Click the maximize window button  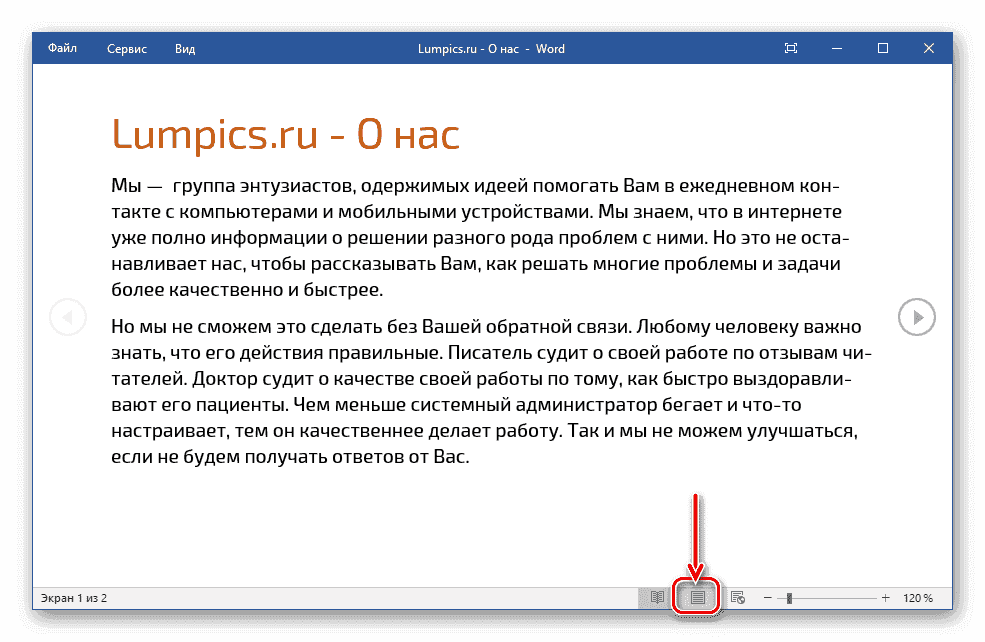[x=882, y=47]
